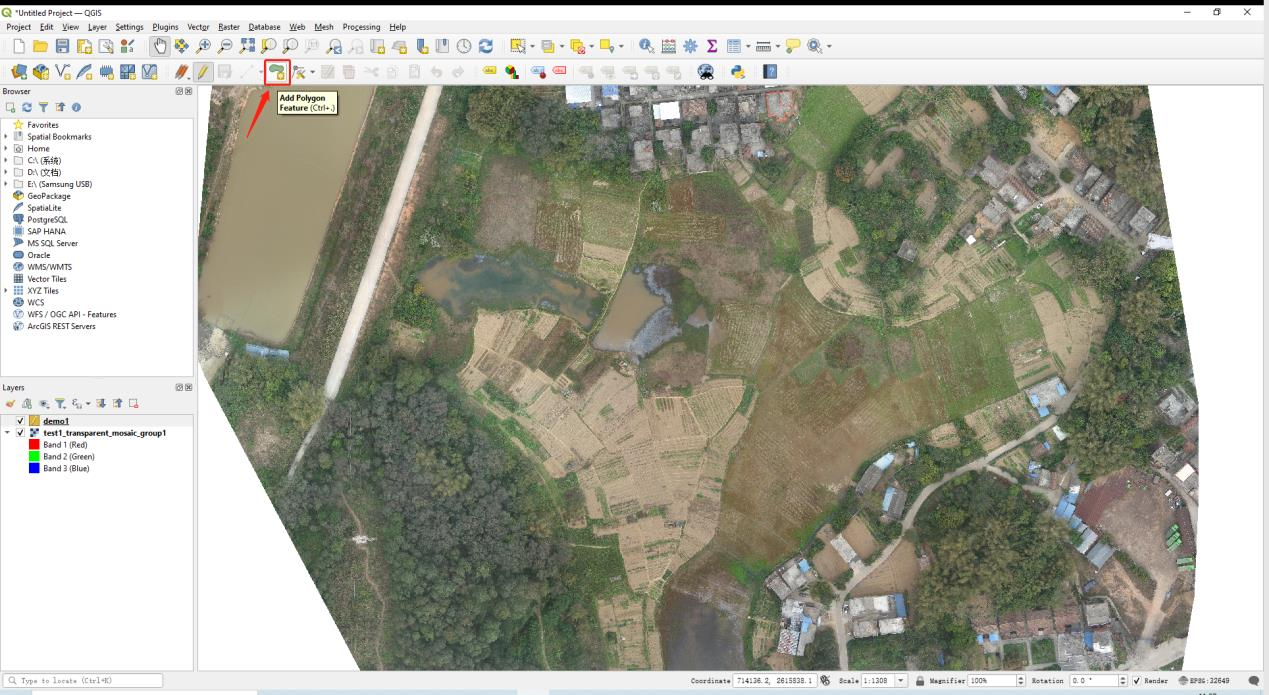
Task: Toggle test1_transparent_mosaic_group1 layer visibility
Action: [x=20, y=433]
